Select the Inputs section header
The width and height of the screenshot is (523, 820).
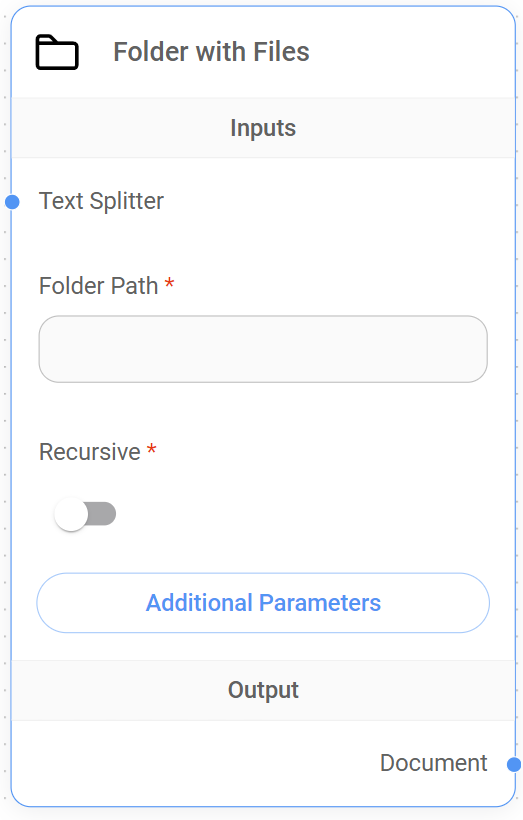(263, 128)
